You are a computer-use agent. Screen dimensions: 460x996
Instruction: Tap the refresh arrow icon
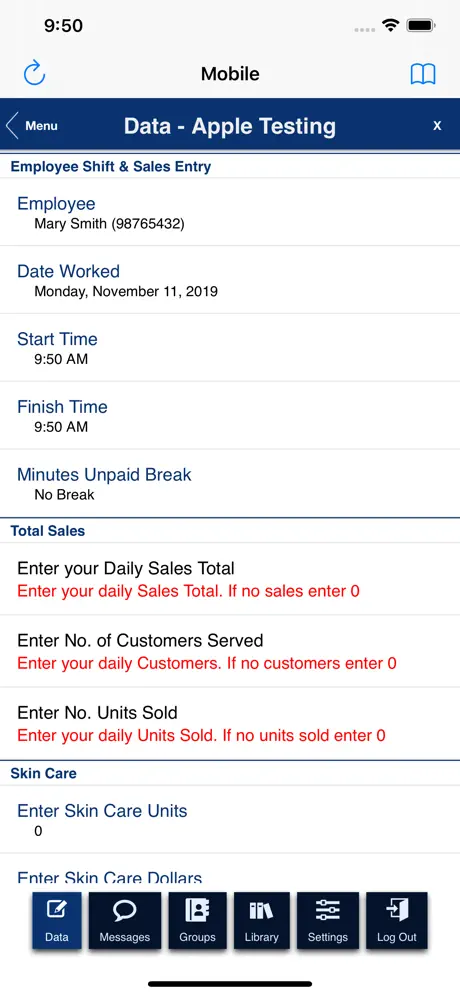pos(34,74)
